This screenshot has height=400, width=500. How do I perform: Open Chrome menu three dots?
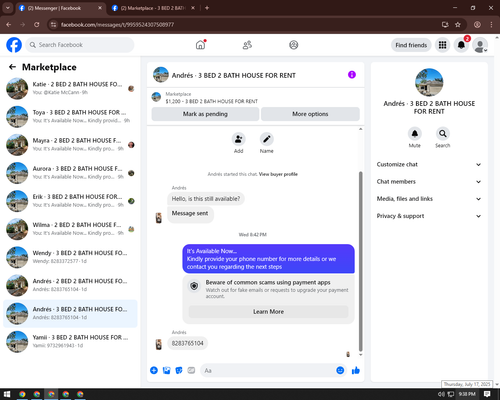pyautogui.click(x=491, y=24)
